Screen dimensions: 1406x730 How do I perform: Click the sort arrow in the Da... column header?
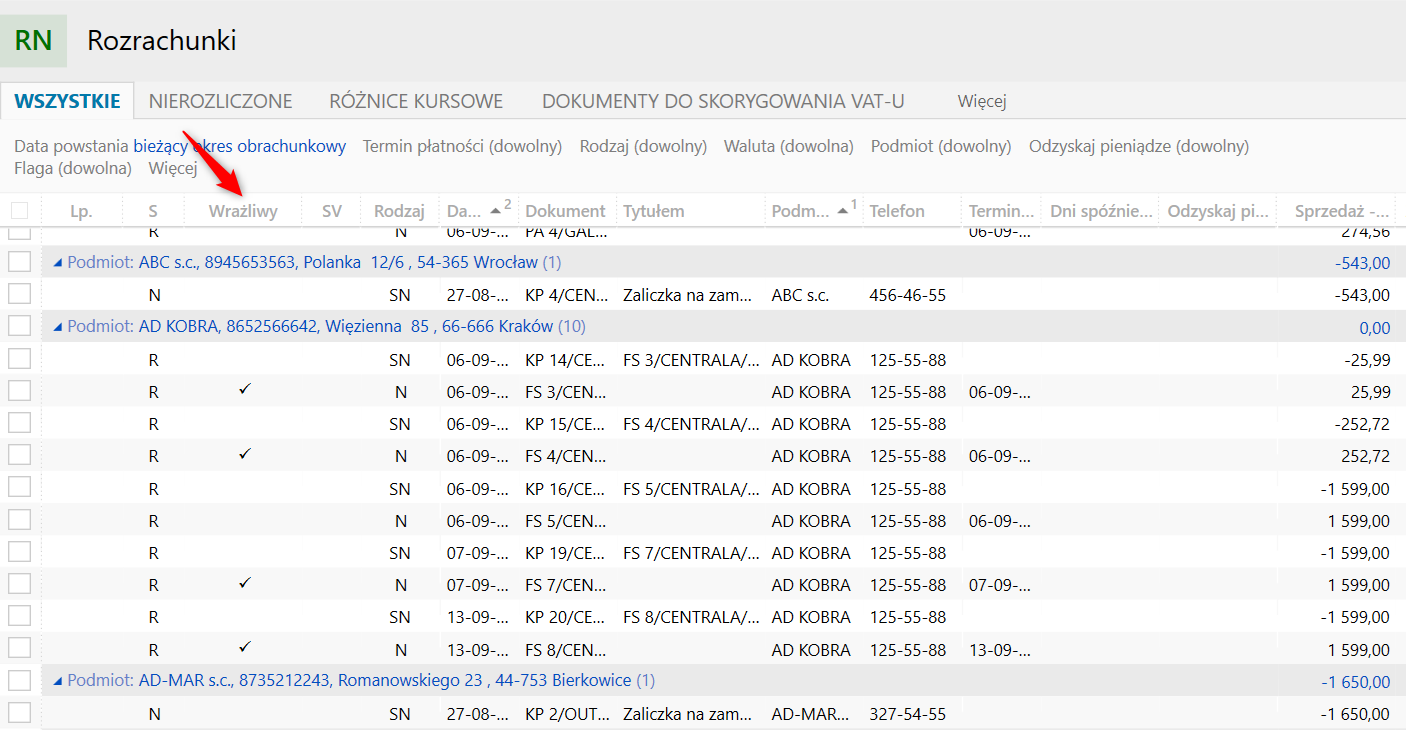(x=496, y=211)
